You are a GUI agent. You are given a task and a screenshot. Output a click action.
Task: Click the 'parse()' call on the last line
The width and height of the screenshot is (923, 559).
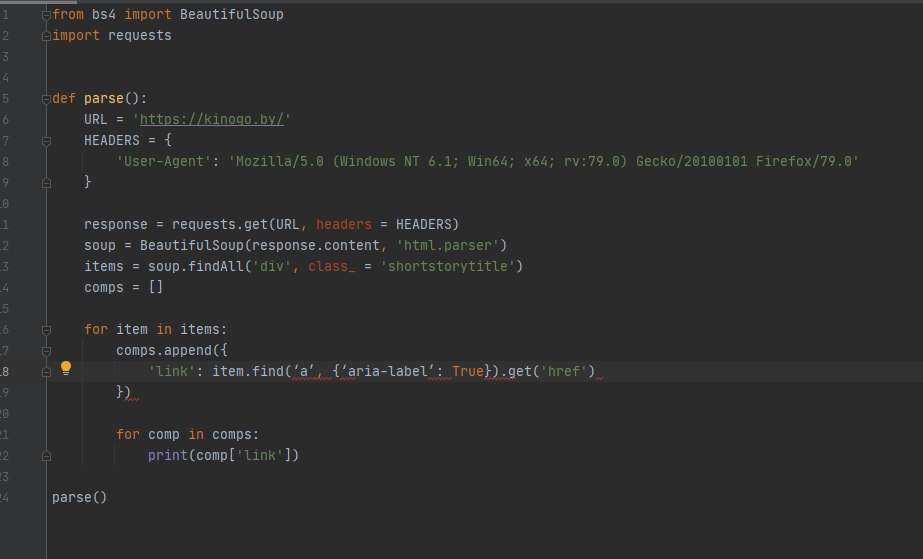tap(79, 497)
